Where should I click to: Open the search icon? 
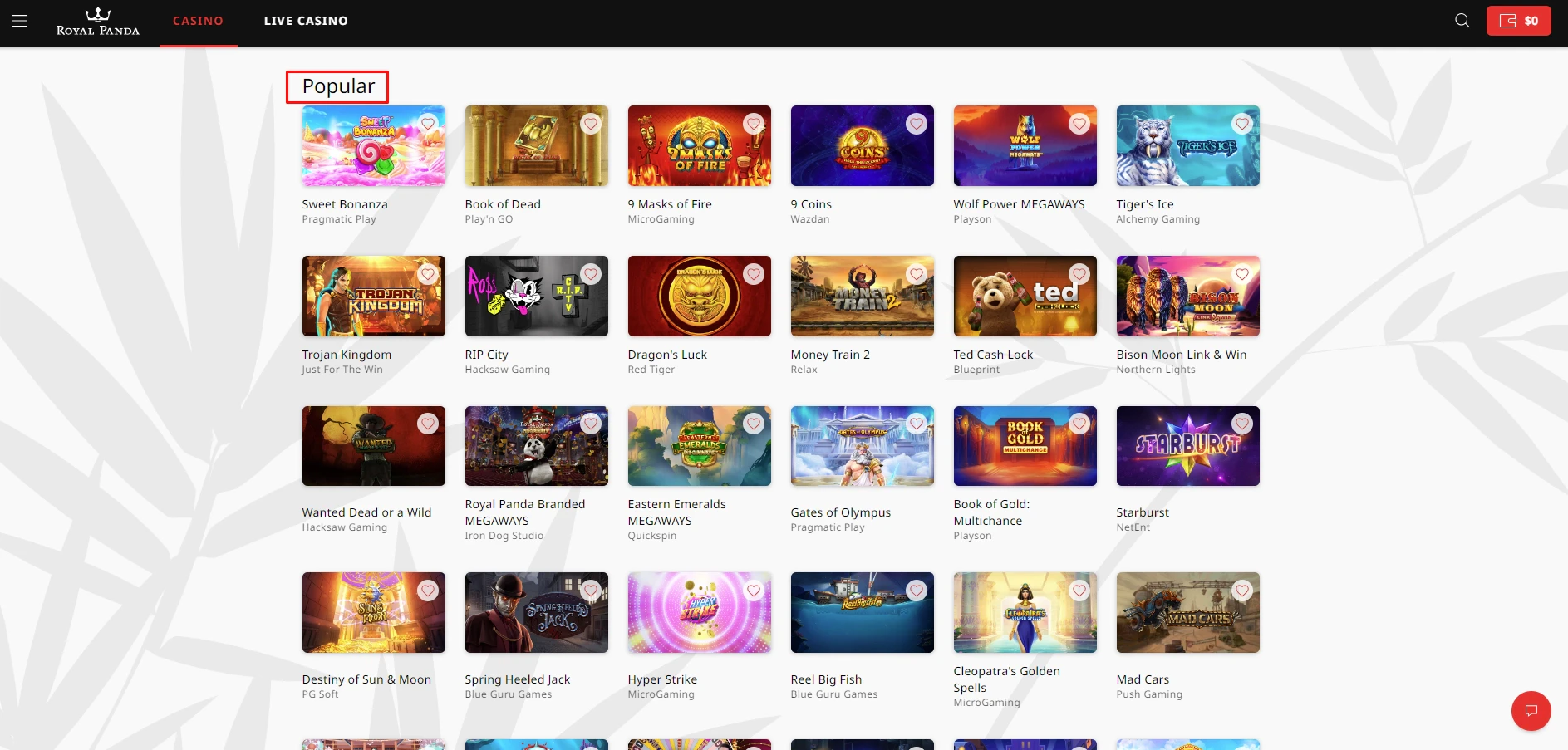click(1462, 21)
